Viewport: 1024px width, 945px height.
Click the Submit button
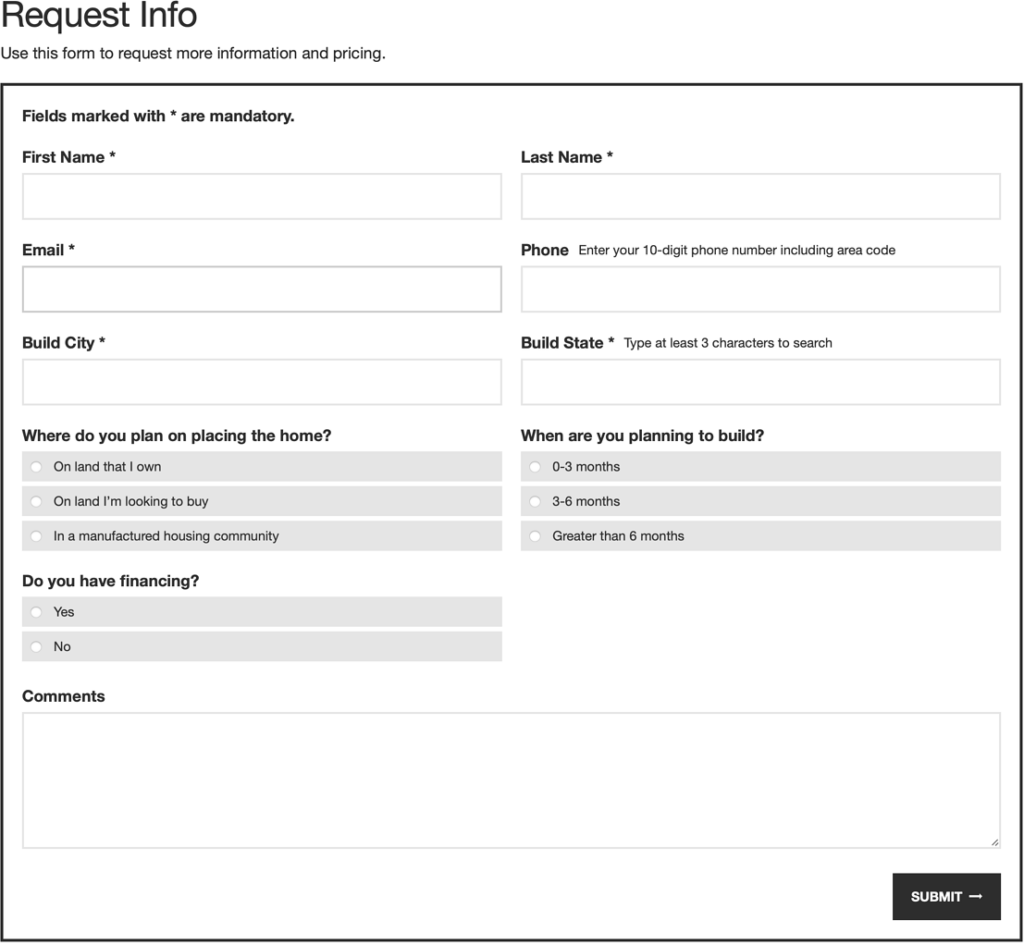point(947,897)
